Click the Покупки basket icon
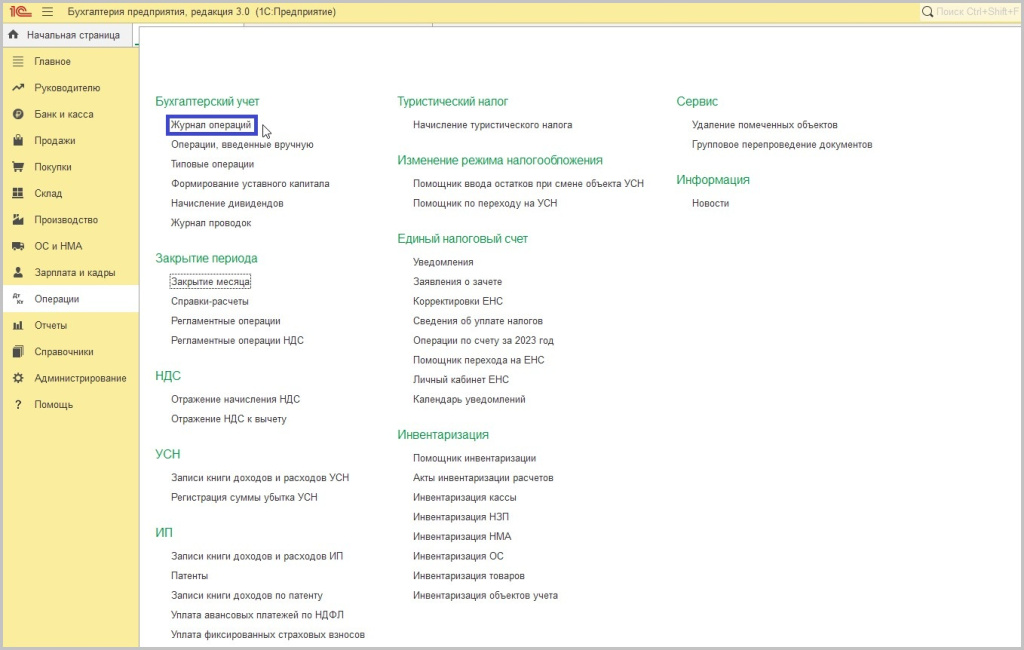This screenshot has height=650, width=1024. click(x=17, y=167)
